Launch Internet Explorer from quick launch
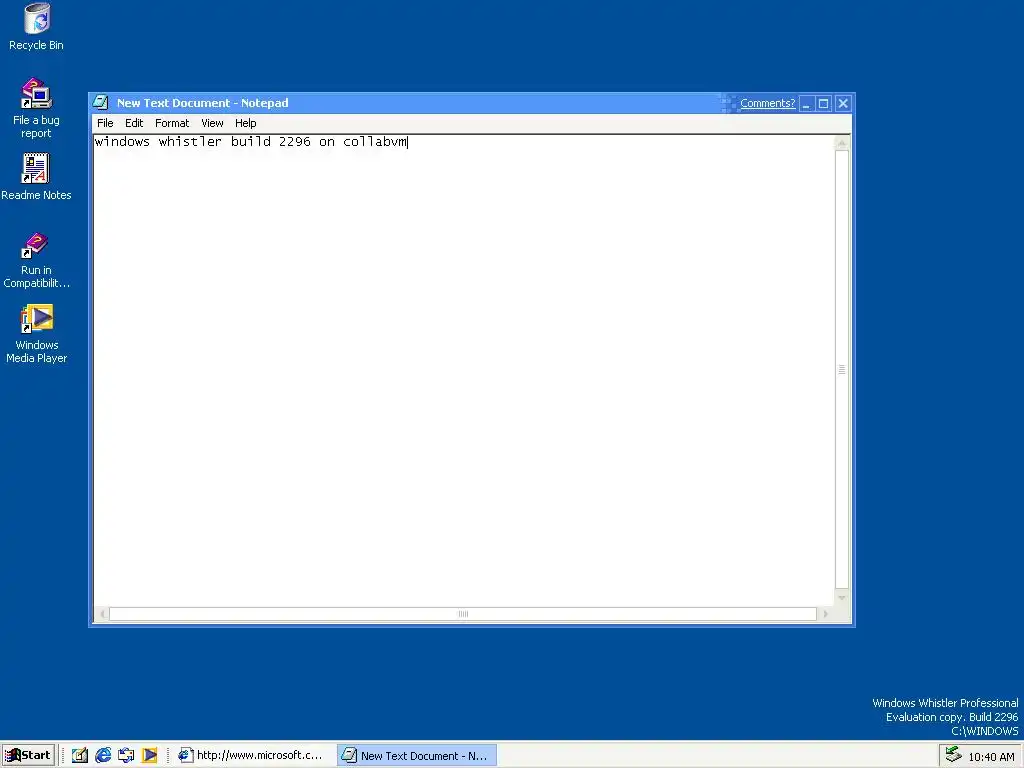The width and height of the screenshot is (1024, 768). (103, 756)
